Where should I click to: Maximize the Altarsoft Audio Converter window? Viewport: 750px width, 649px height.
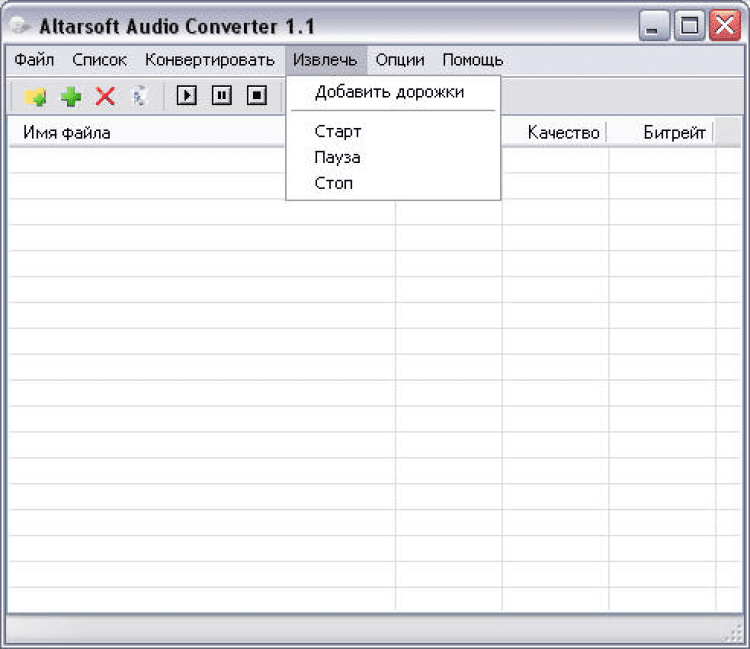click(689, 25)
